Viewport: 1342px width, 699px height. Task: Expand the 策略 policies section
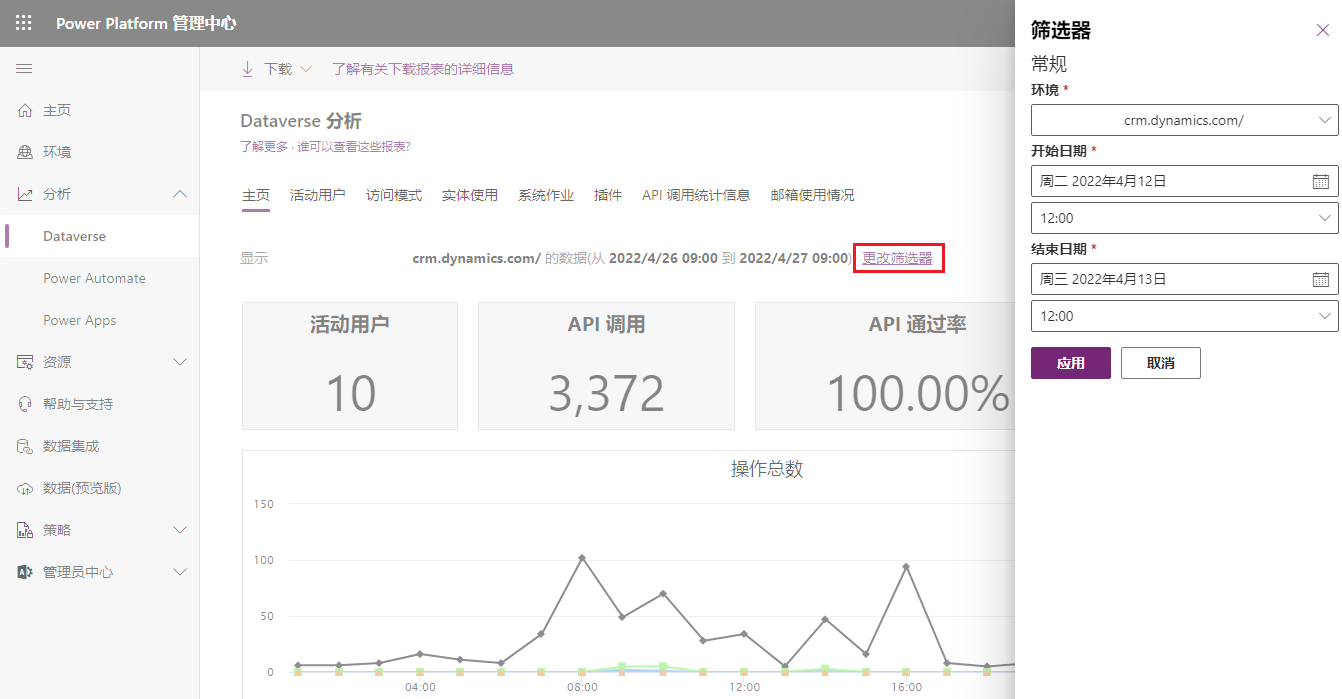(179, 530)
